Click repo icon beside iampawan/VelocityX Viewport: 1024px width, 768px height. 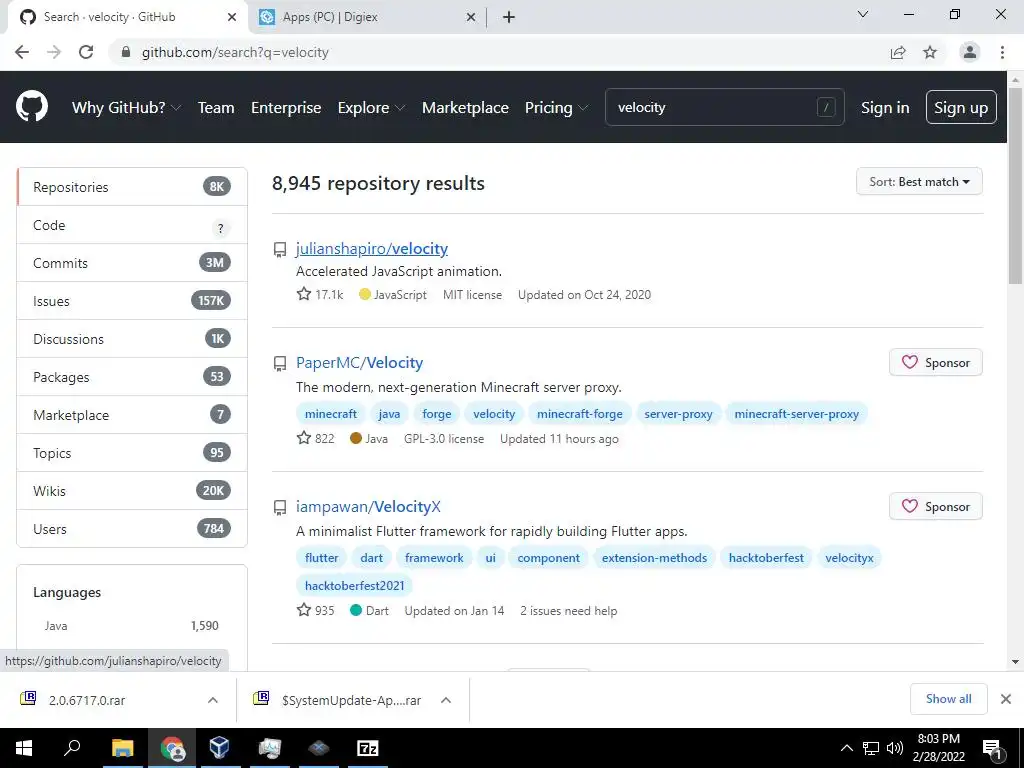tap(280, 507)
